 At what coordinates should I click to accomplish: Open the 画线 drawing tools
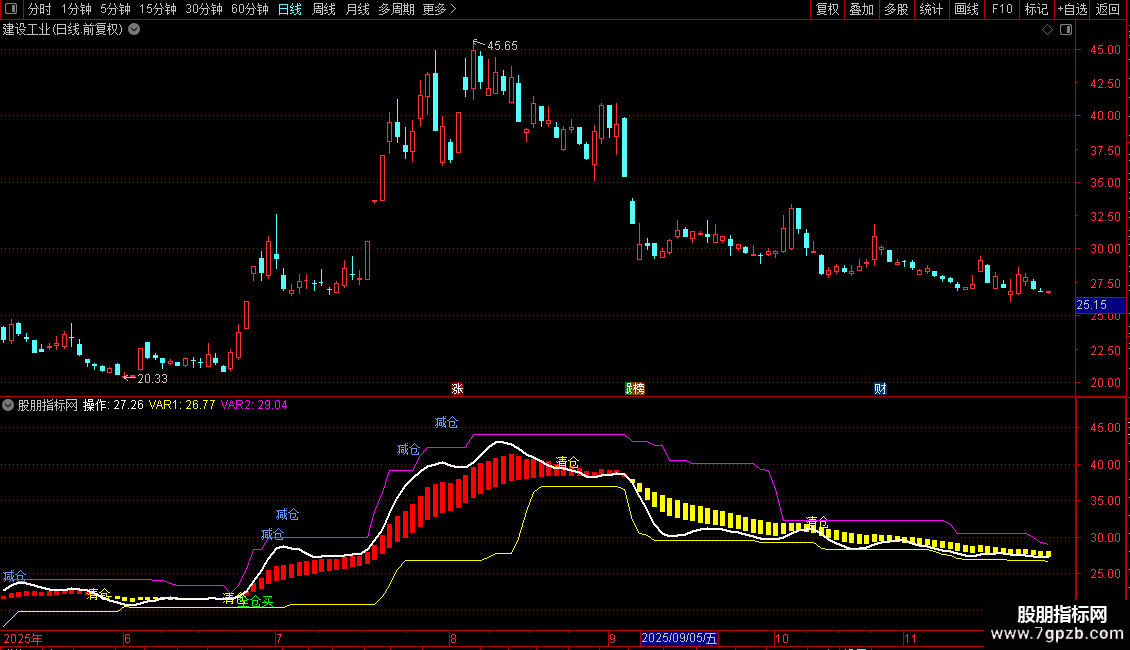[966, 9]
